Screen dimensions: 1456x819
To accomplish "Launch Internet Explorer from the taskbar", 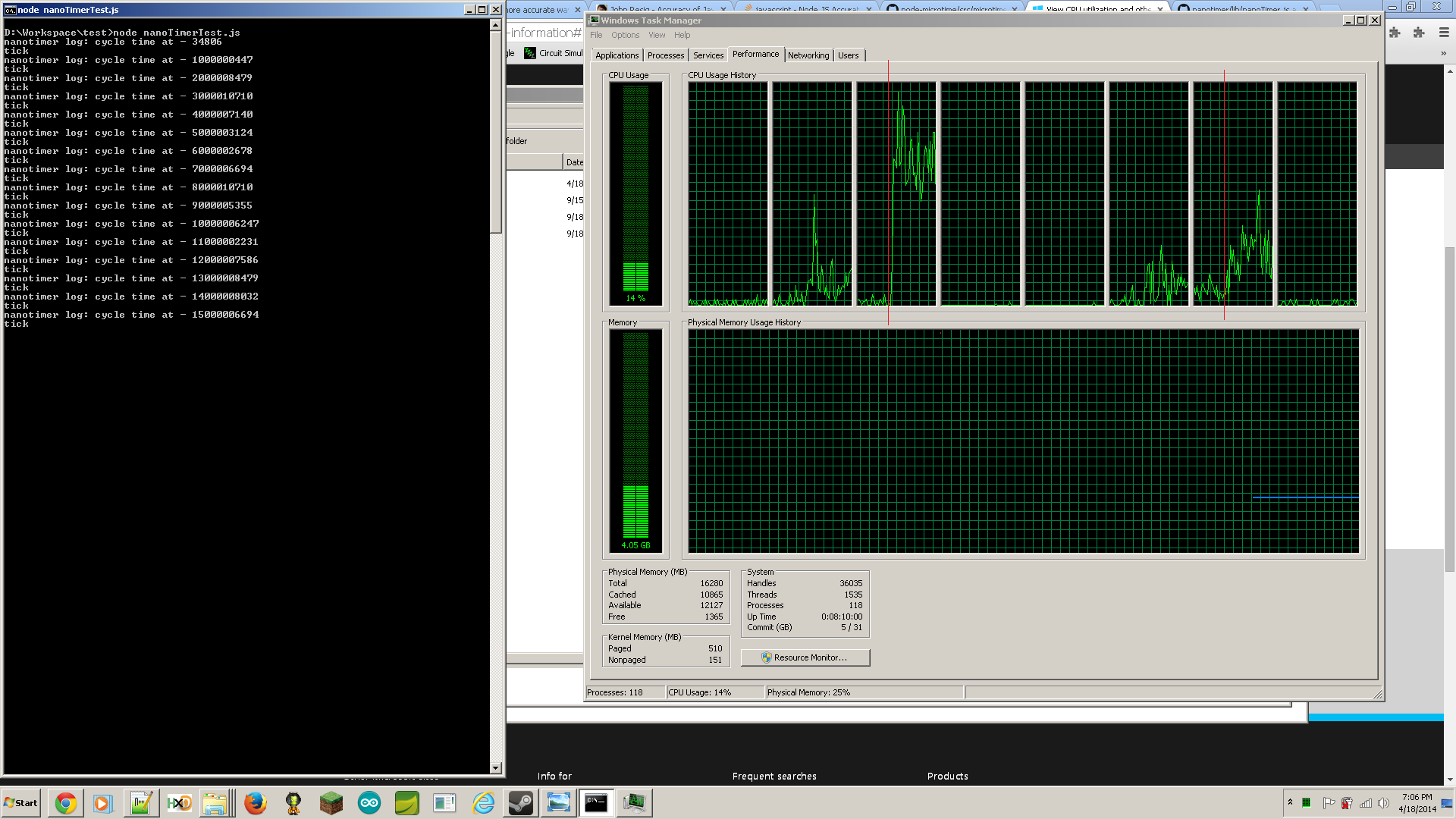I will 483,803.
